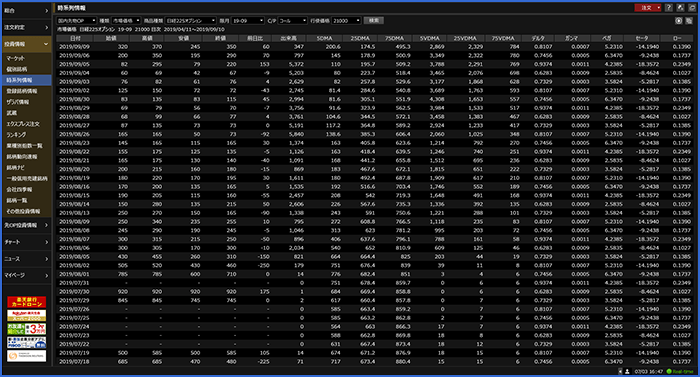Select the 2019/07/18 date row

pyautogui.click(x=375, y=361)
